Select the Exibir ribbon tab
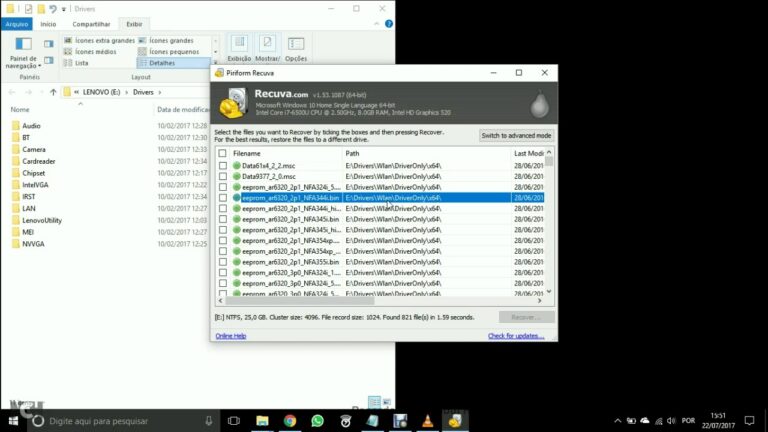 tap(134, 24)
